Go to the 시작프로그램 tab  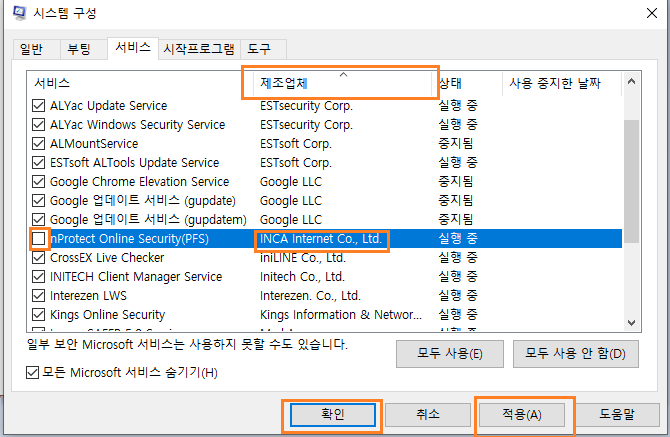tap(199, 49)
